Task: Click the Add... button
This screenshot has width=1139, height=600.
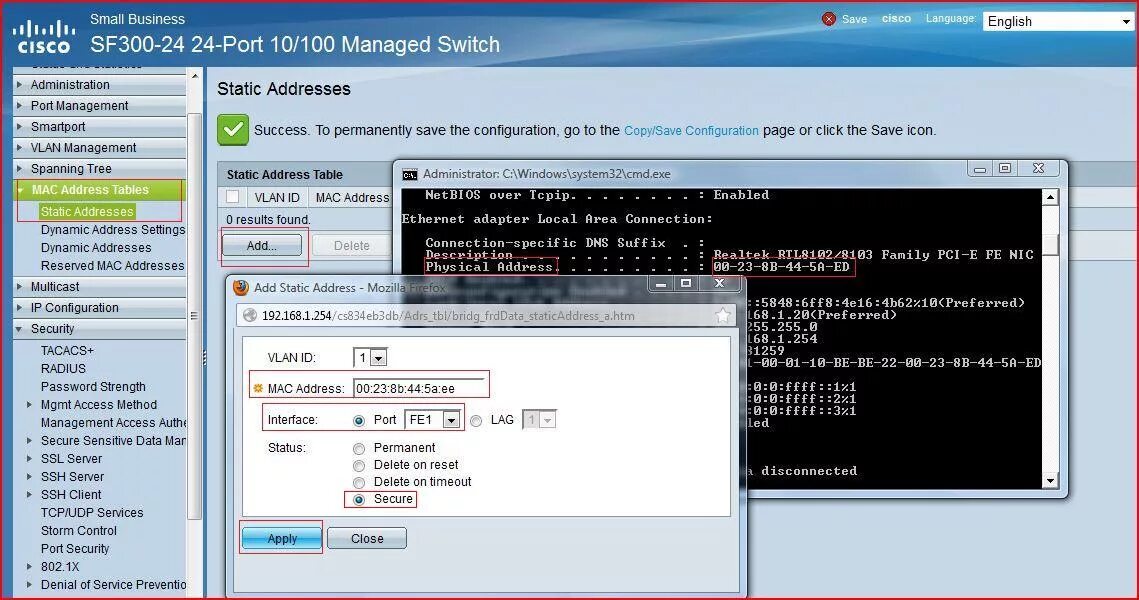Action: pyautogui.click(x=262, y=246)
